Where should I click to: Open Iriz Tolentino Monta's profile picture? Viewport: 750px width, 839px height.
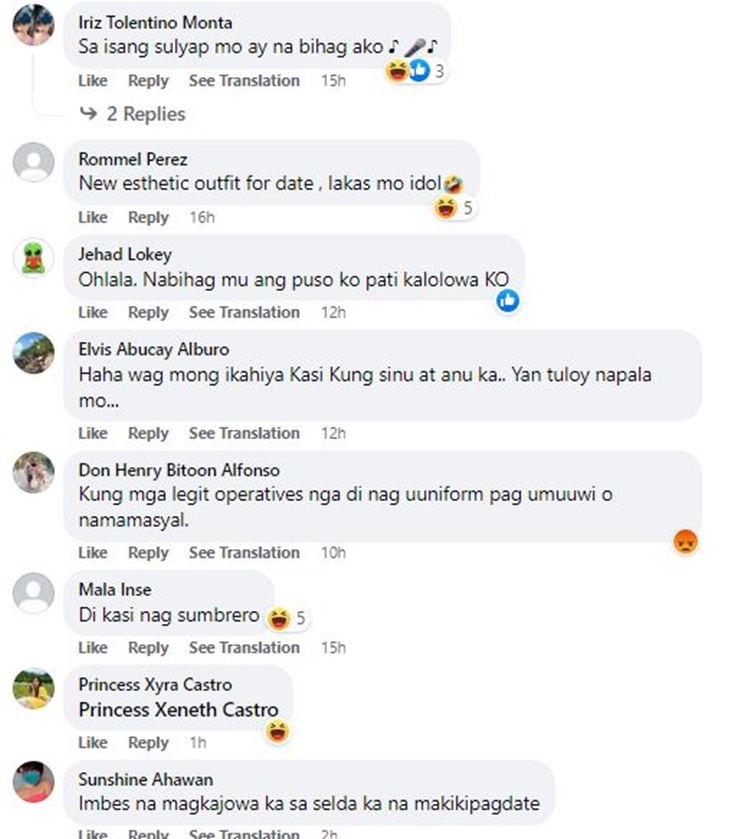click(34, 25)
